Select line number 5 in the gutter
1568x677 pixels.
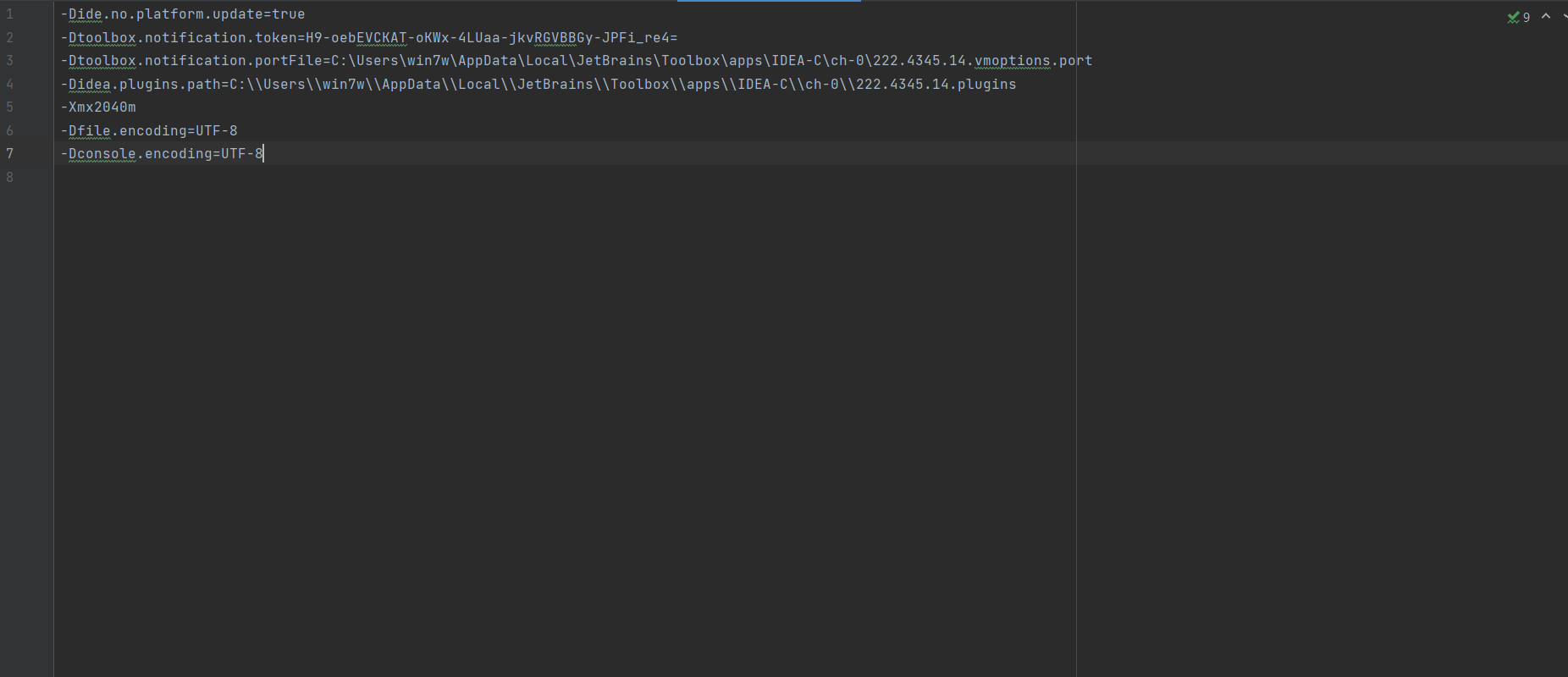click(10, 107)
